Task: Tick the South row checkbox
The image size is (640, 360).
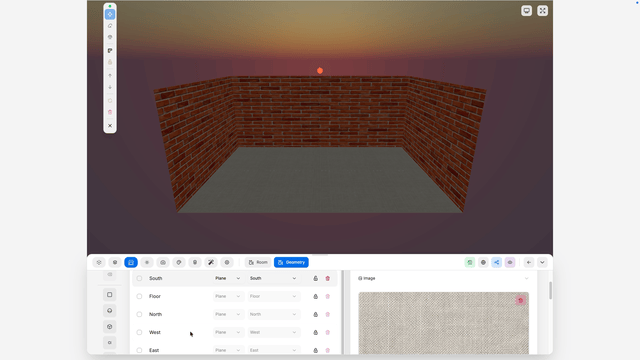Action: tap(139, 278)
